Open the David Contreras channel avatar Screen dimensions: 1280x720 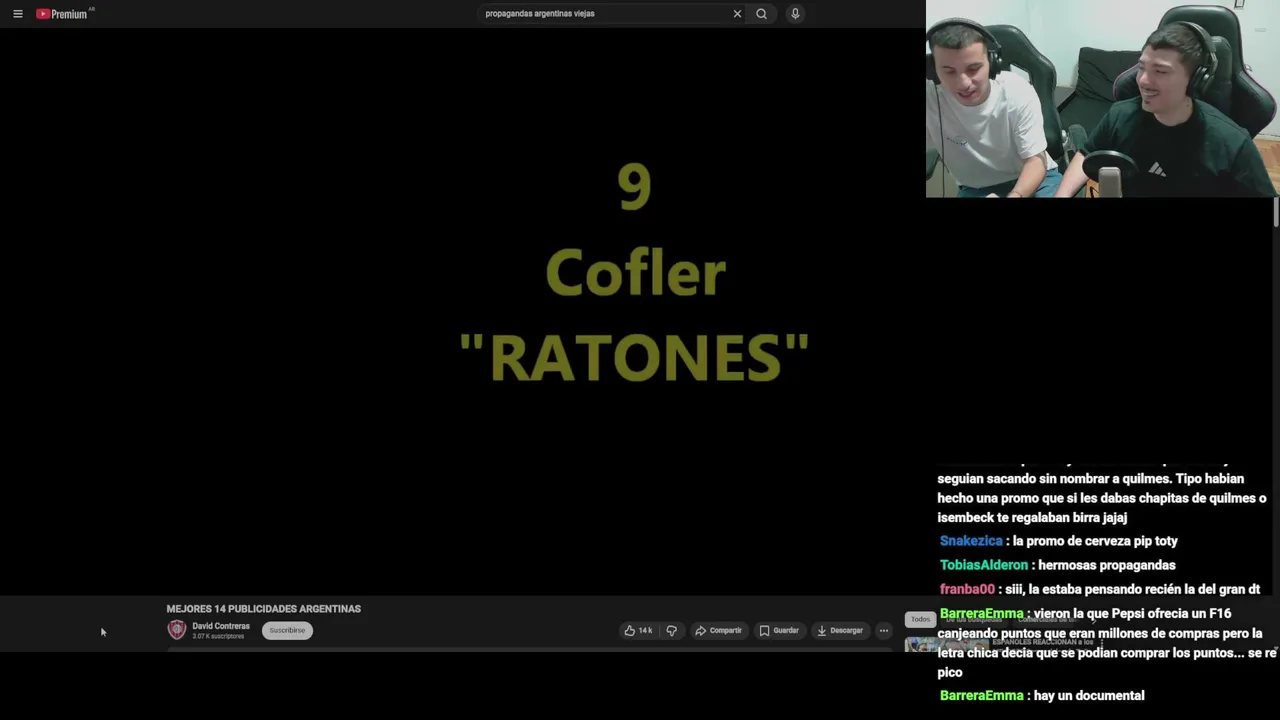pyautogui.click(x=177, y=629)
